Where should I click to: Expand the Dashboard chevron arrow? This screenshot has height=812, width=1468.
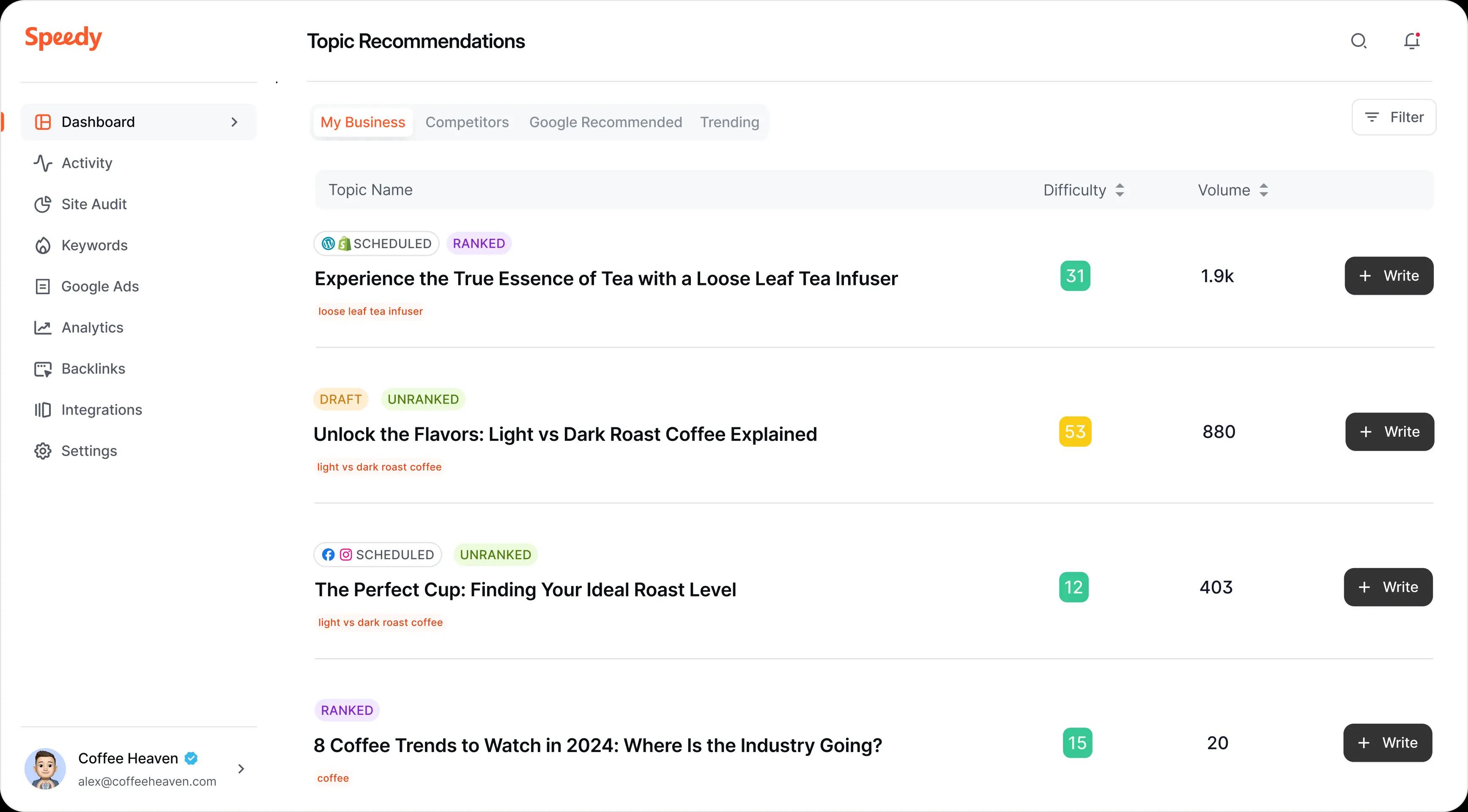point(234,122)
